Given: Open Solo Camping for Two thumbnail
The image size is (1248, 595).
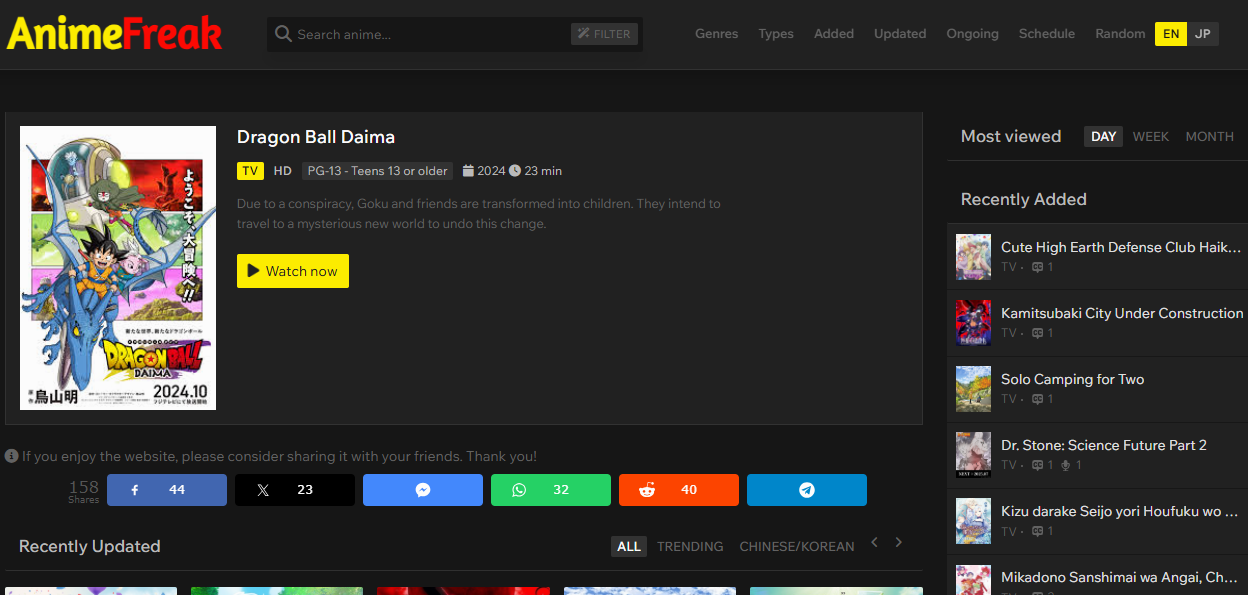Looking at the screenshot, I should click(973, 388).
